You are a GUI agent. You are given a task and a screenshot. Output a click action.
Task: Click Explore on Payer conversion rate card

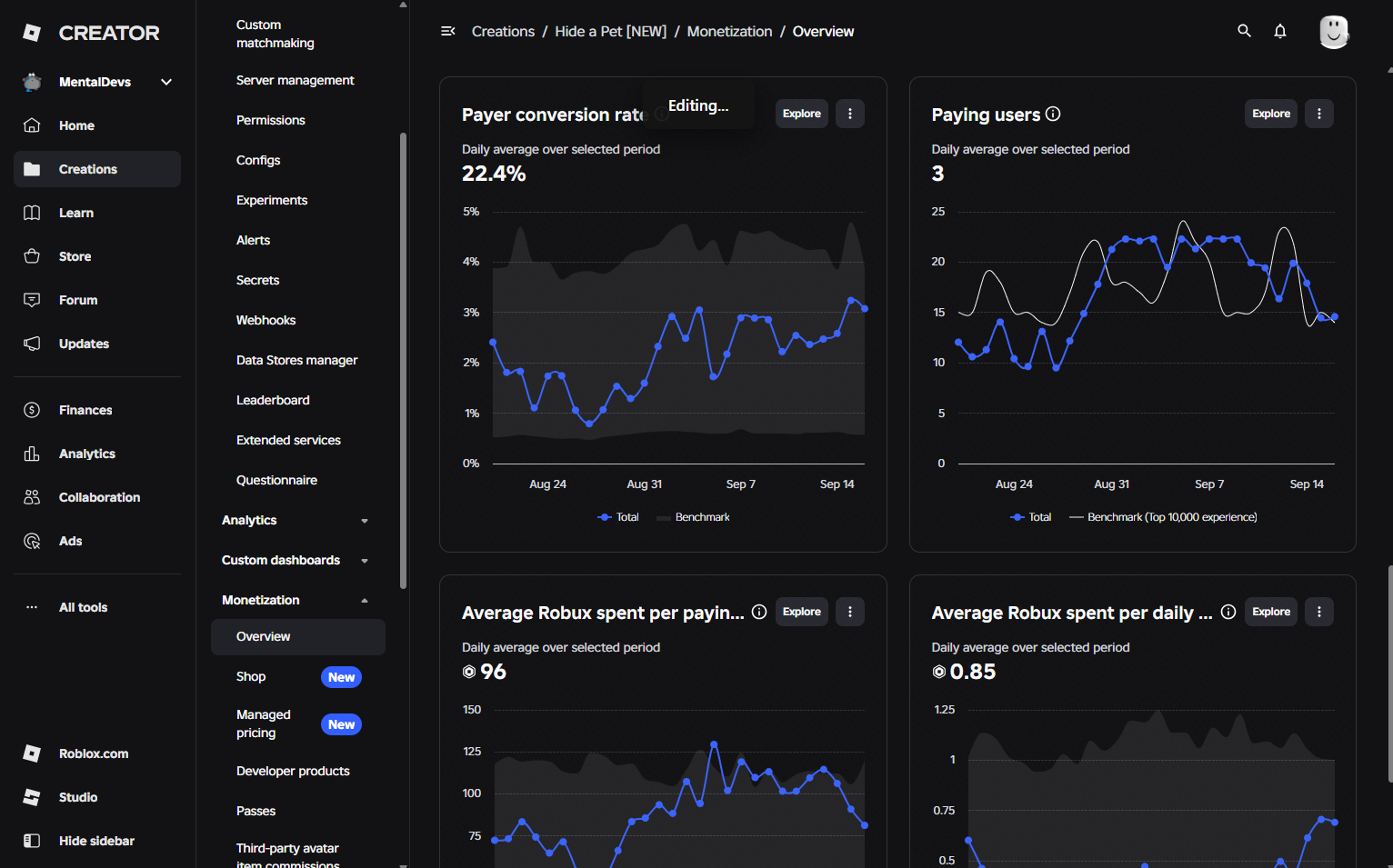click(x=802, y=114)
